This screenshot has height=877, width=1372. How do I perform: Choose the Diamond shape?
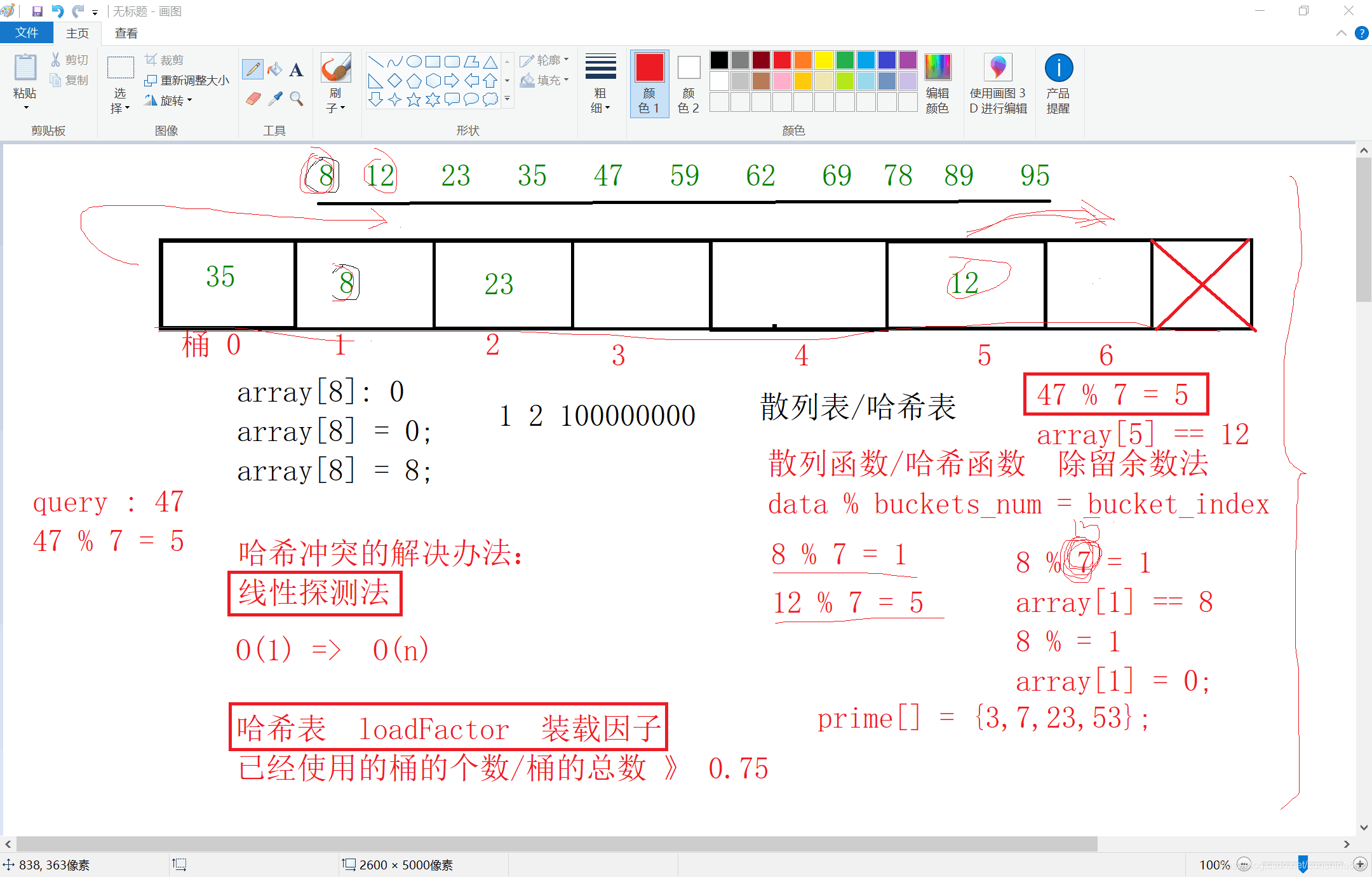[x=394, y=81]
